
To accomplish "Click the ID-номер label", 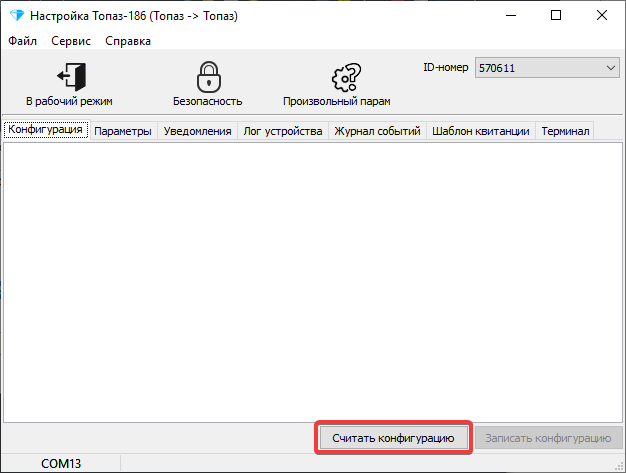I will pos(446,67).
